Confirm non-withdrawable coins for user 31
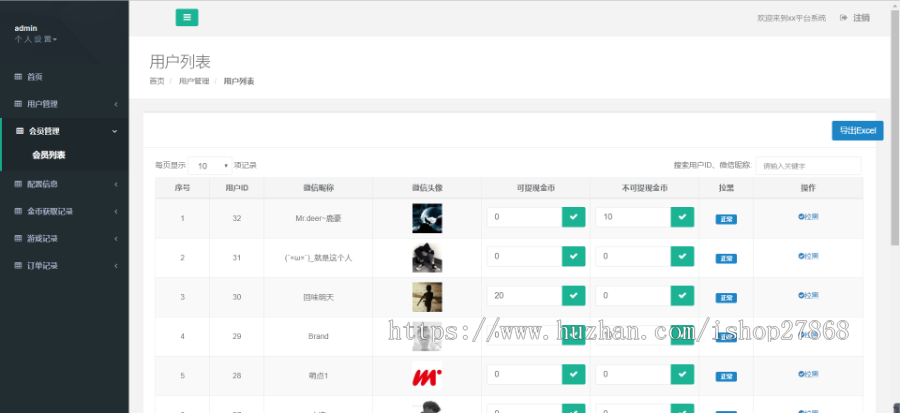This screenshot has width=900, height=413. [682, 256]
